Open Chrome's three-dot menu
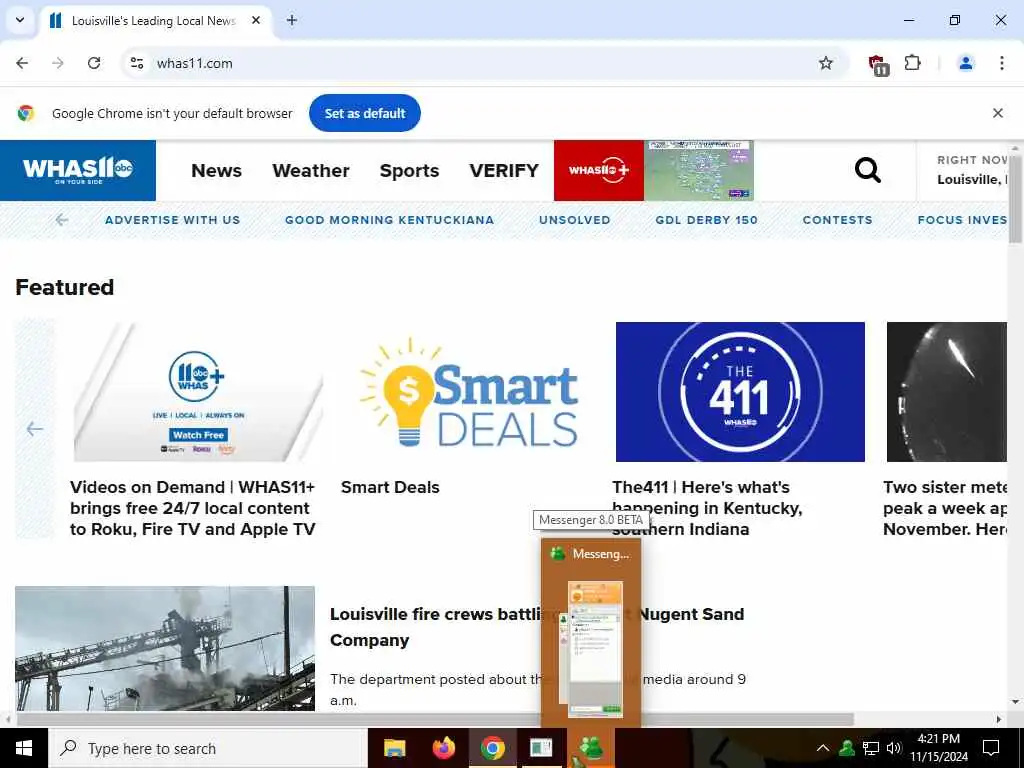Viewport: 1024px width, 768px height. tap(1001, 63)
